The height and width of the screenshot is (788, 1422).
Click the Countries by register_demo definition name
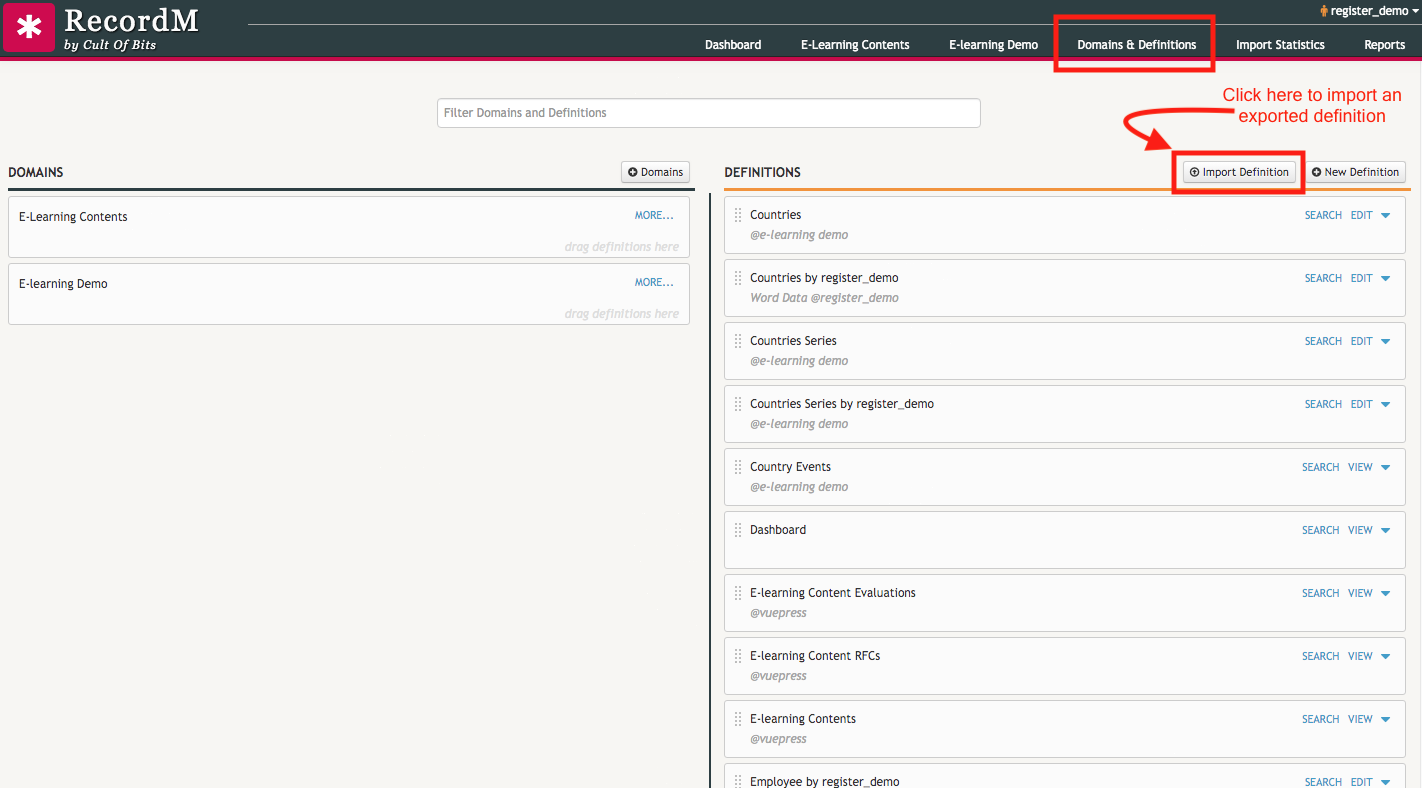824,278
